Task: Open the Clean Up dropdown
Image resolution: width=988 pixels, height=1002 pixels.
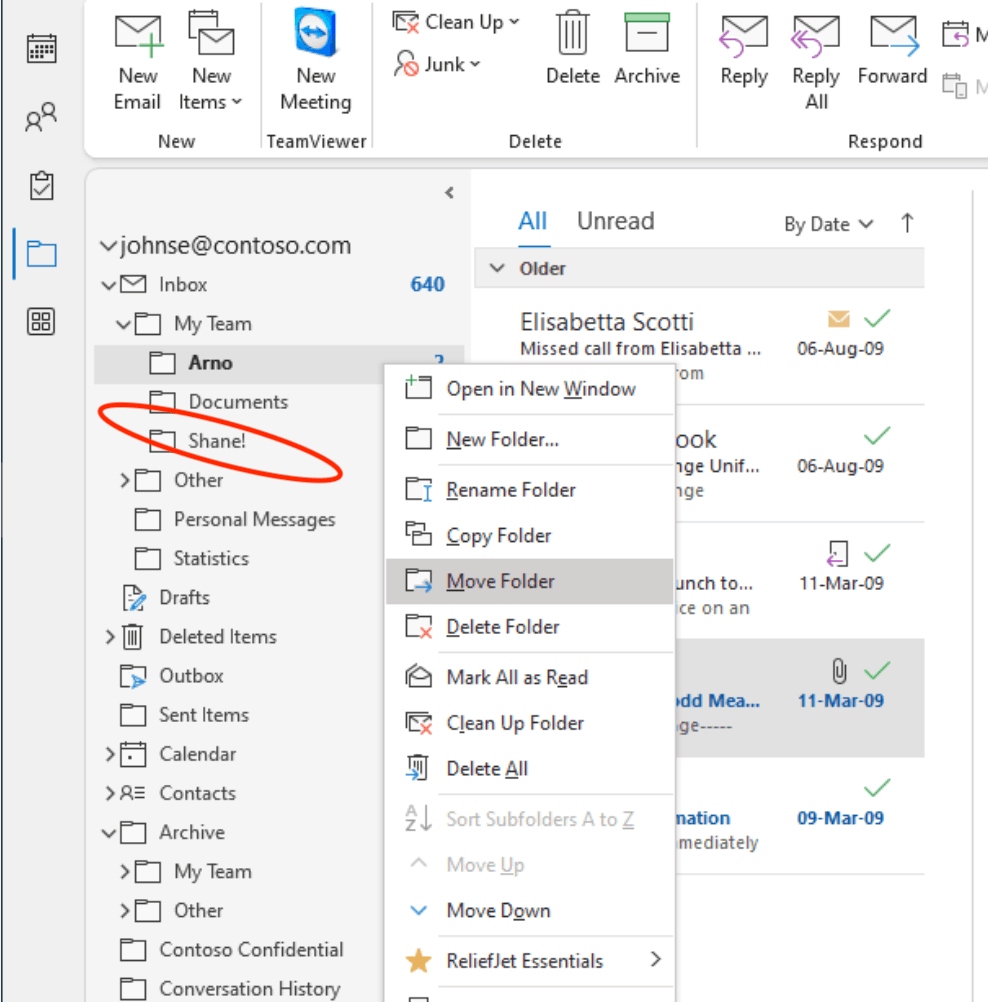Action: [456, 22]
